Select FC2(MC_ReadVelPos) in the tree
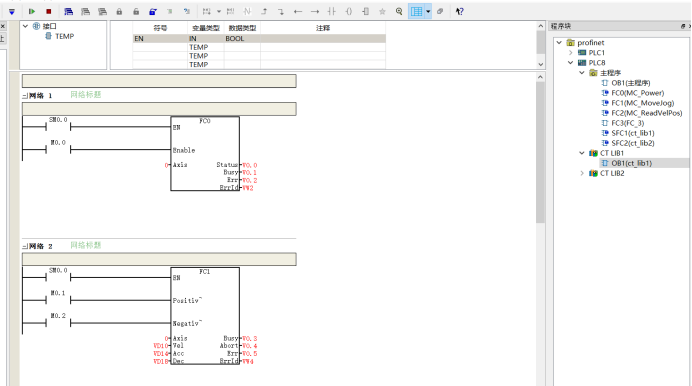692x386 pixels. point(647,113)
